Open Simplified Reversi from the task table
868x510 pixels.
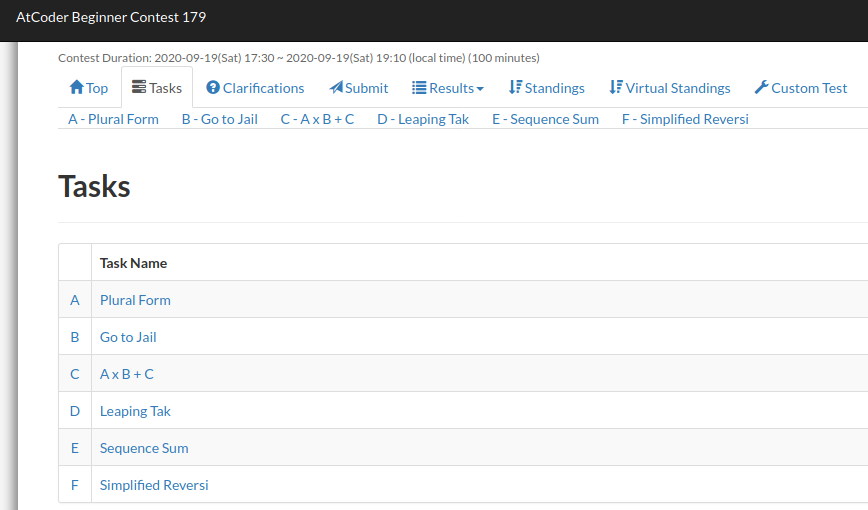point(154,485)
